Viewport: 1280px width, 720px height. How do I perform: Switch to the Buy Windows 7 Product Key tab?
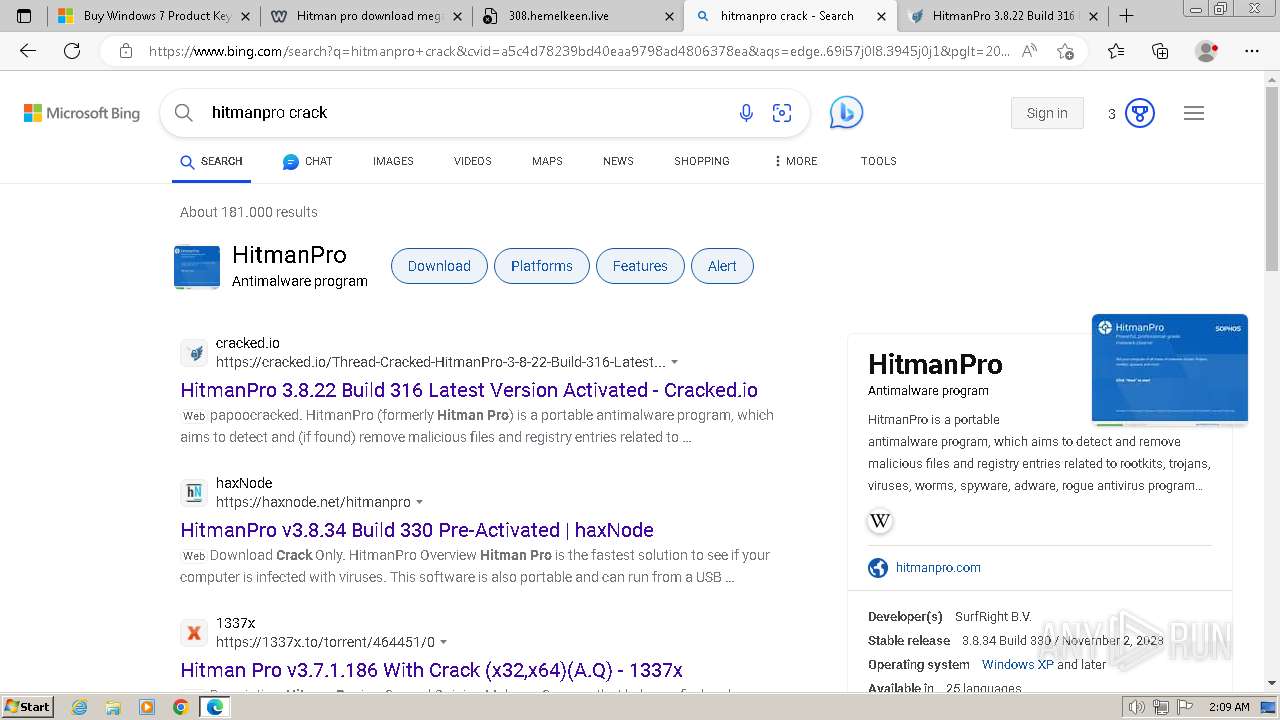[x=154, y=16]
